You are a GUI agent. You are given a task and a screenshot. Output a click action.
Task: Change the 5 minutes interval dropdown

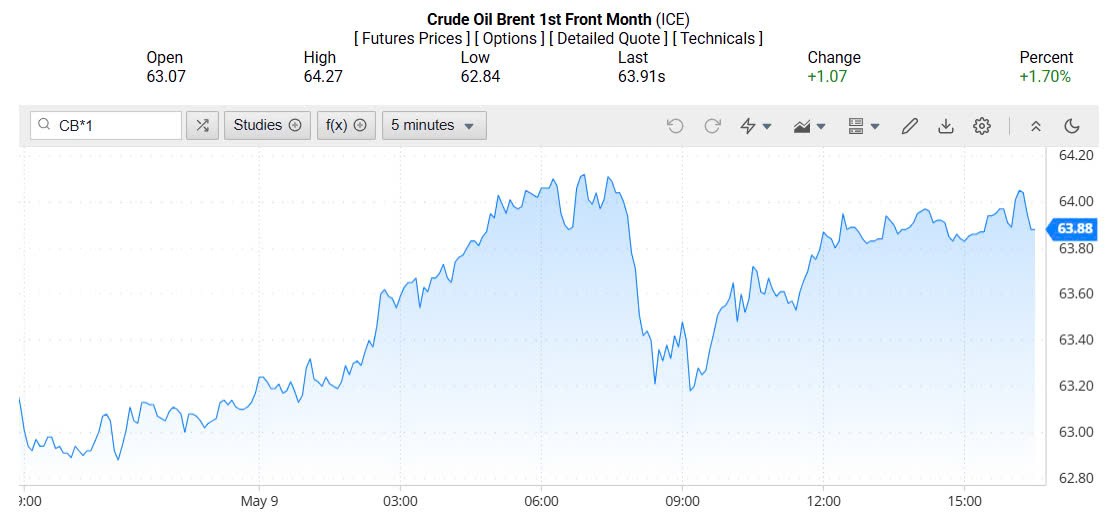pyautogui.click(x=433, y=125)
